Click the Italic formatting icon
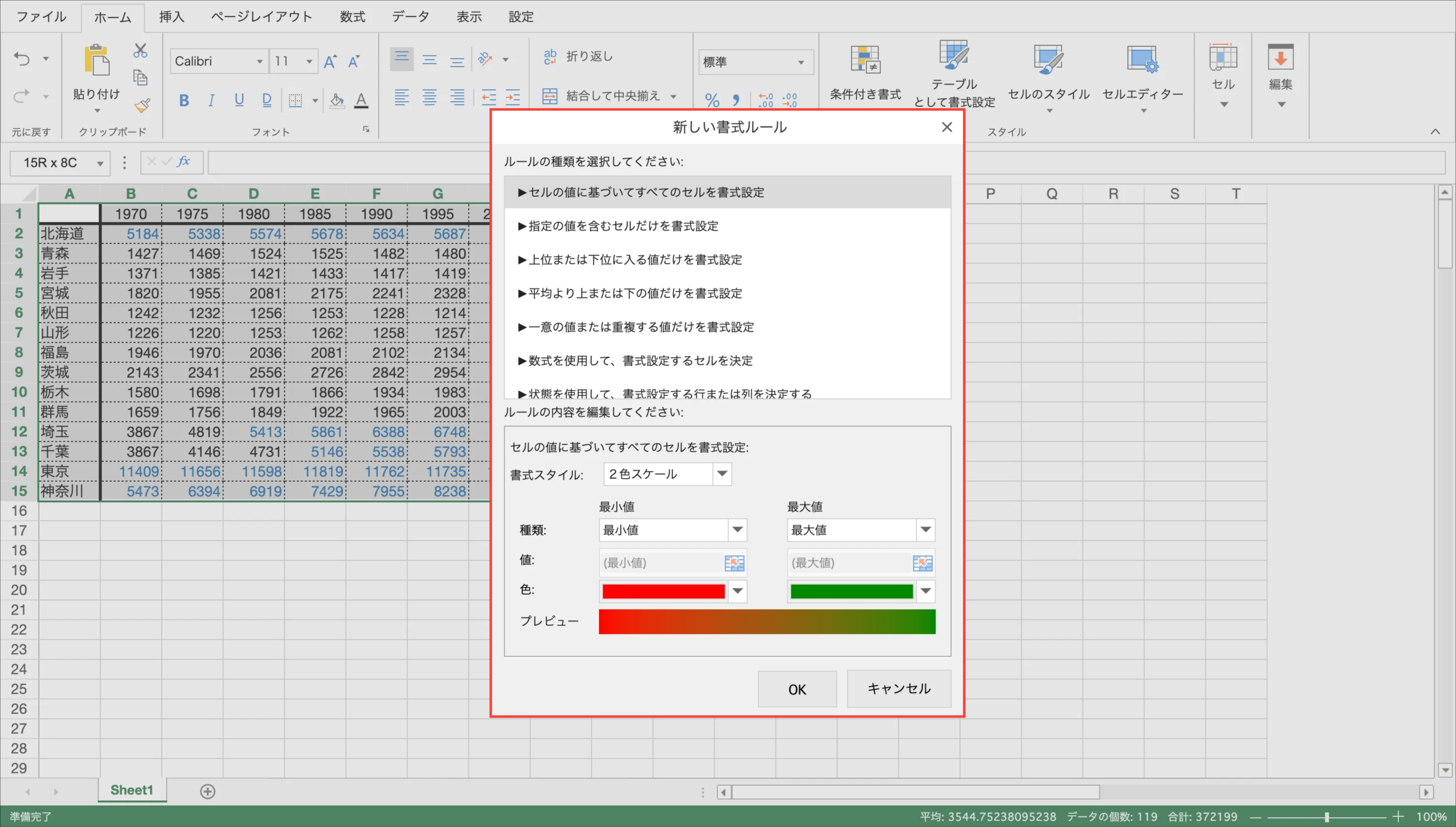The width and height of the screenshot is (1456, 827). pos(211,101)
